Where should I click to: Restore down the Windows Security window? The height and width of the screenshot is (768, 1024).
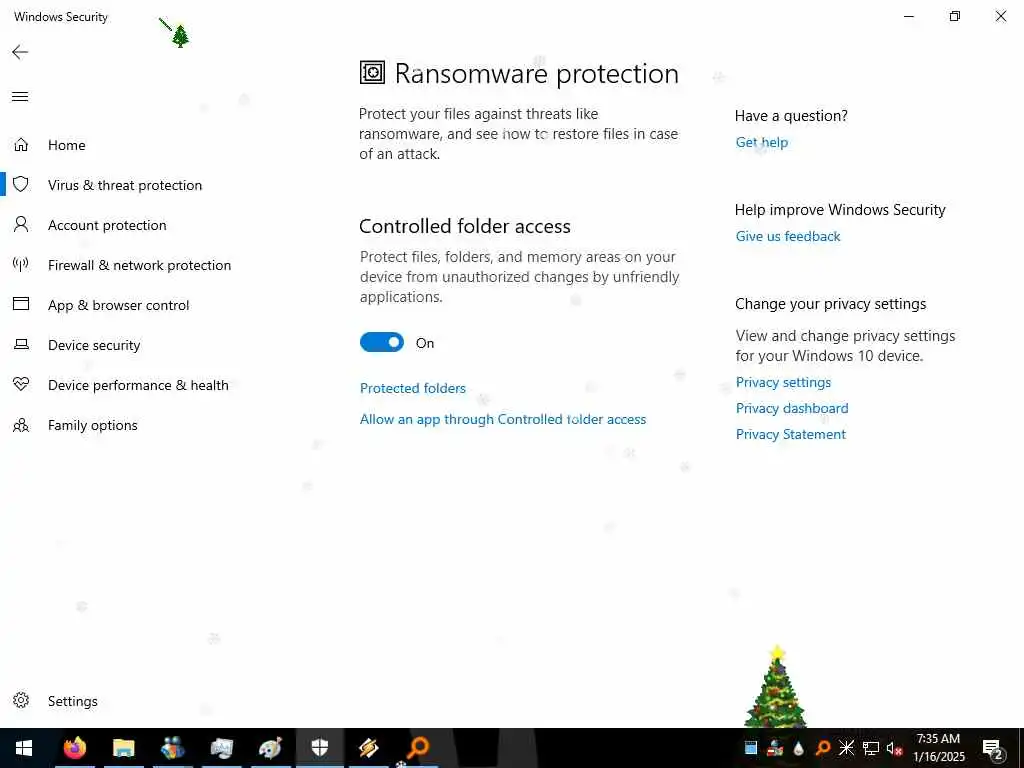[955, 16]
